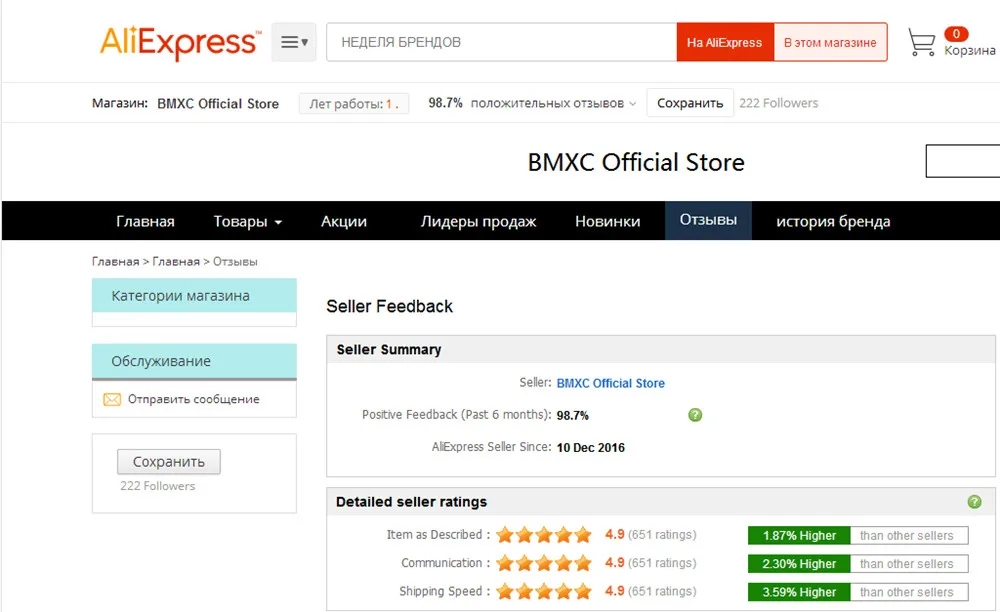Image resolution: width=1000 pixels, height=612 pixels.
Task: Click "Отзывы" breadcrumb text
Action: 235,261
